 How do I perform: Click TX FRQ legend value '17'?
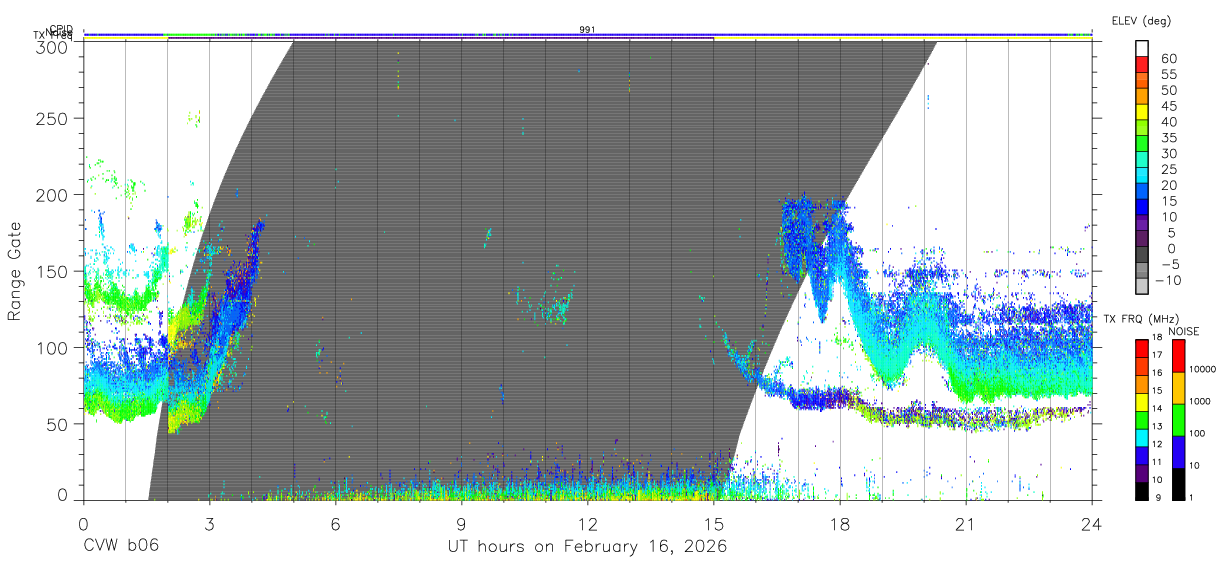coord(1158,355)
